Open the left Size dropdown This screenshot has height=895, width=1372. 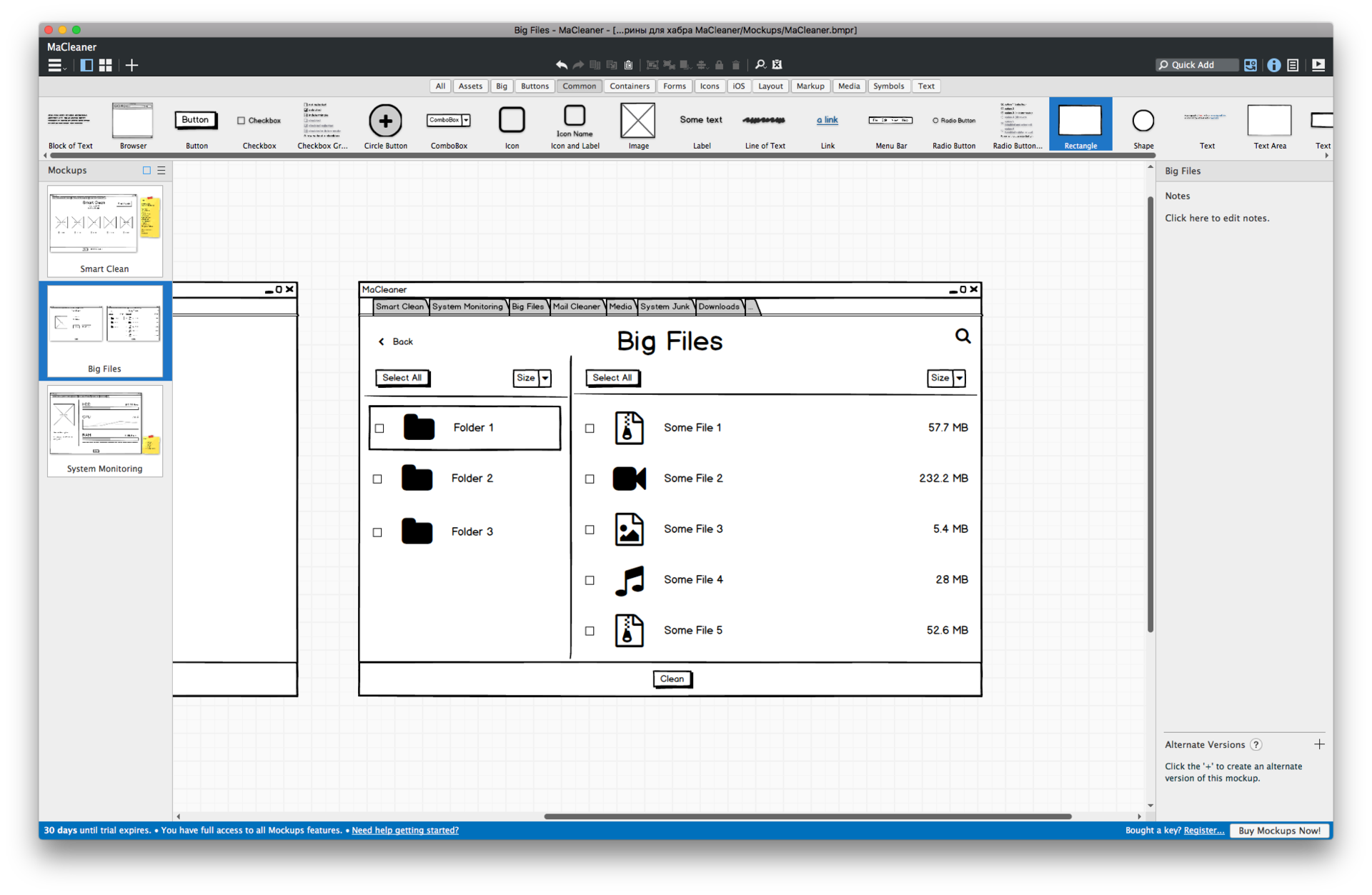tap(545, 378)
